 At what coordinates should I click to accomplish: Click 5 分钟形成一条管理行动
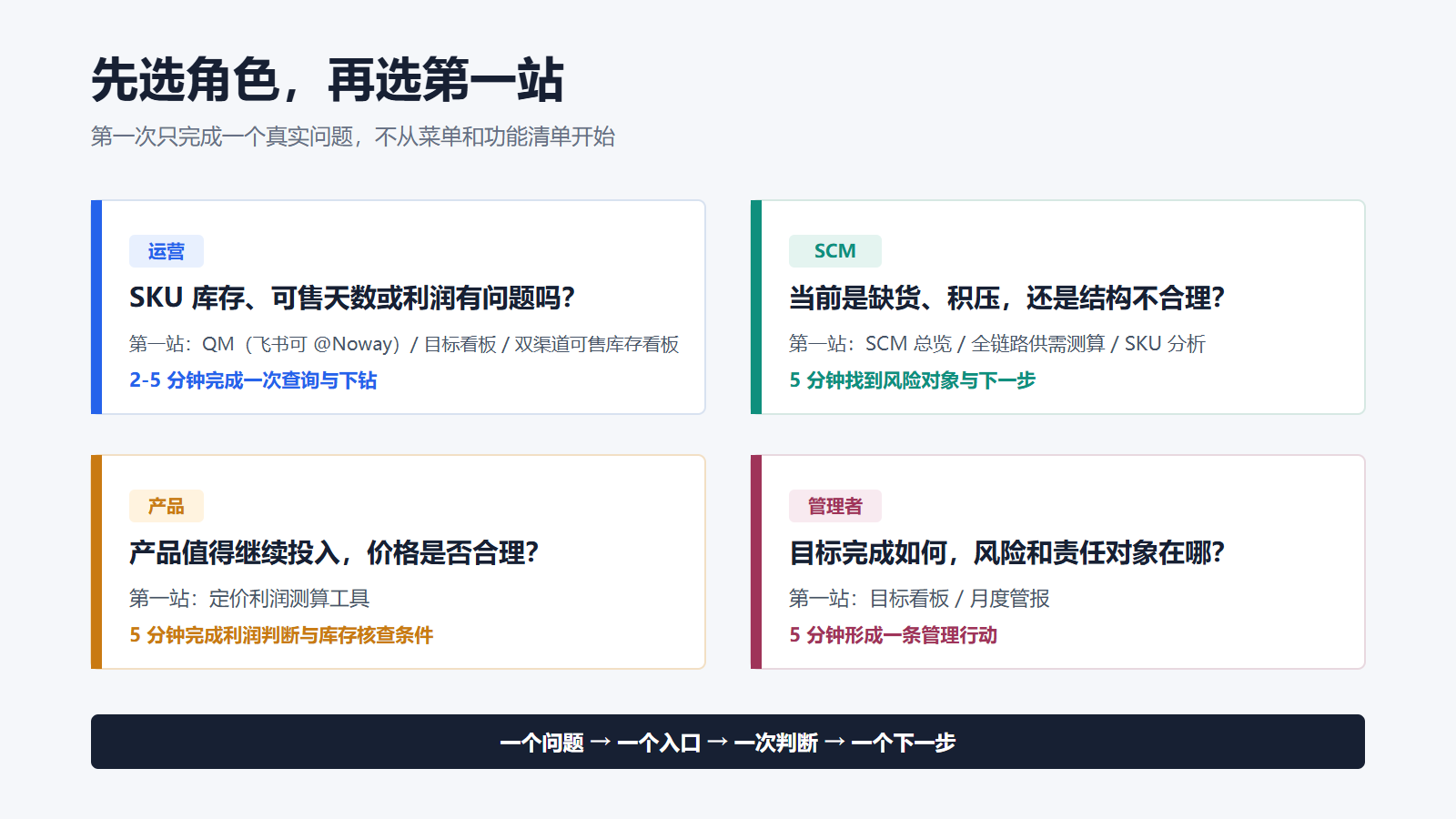coord(894,635)
